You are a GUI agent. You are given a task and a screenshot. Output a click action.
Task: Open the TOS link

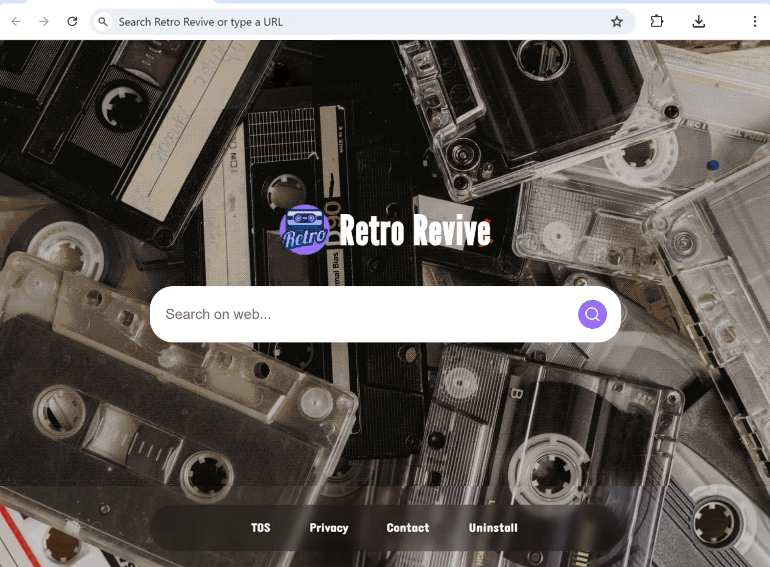(260, 528)
